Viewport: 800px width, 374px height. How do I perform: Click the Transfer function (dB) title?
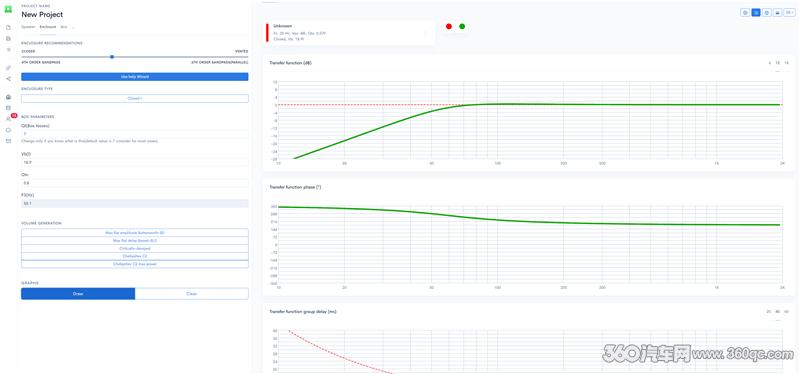(290, 63)
